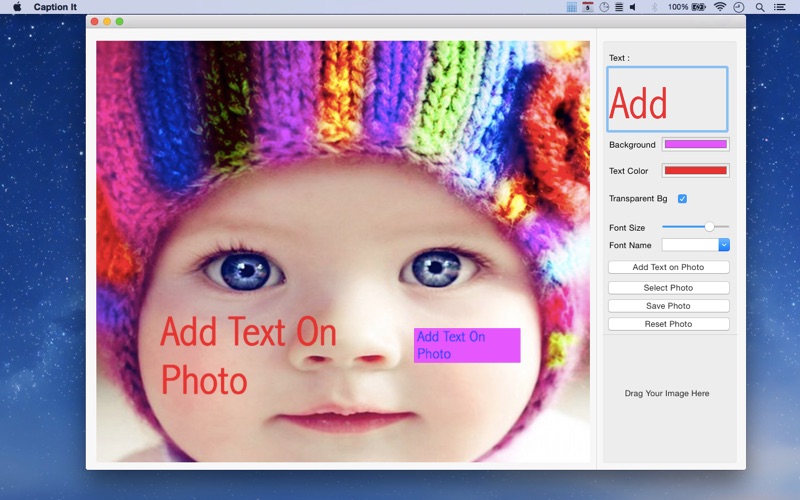
Task: Click the 100% battery percentage text
Action: coord(678,7)
